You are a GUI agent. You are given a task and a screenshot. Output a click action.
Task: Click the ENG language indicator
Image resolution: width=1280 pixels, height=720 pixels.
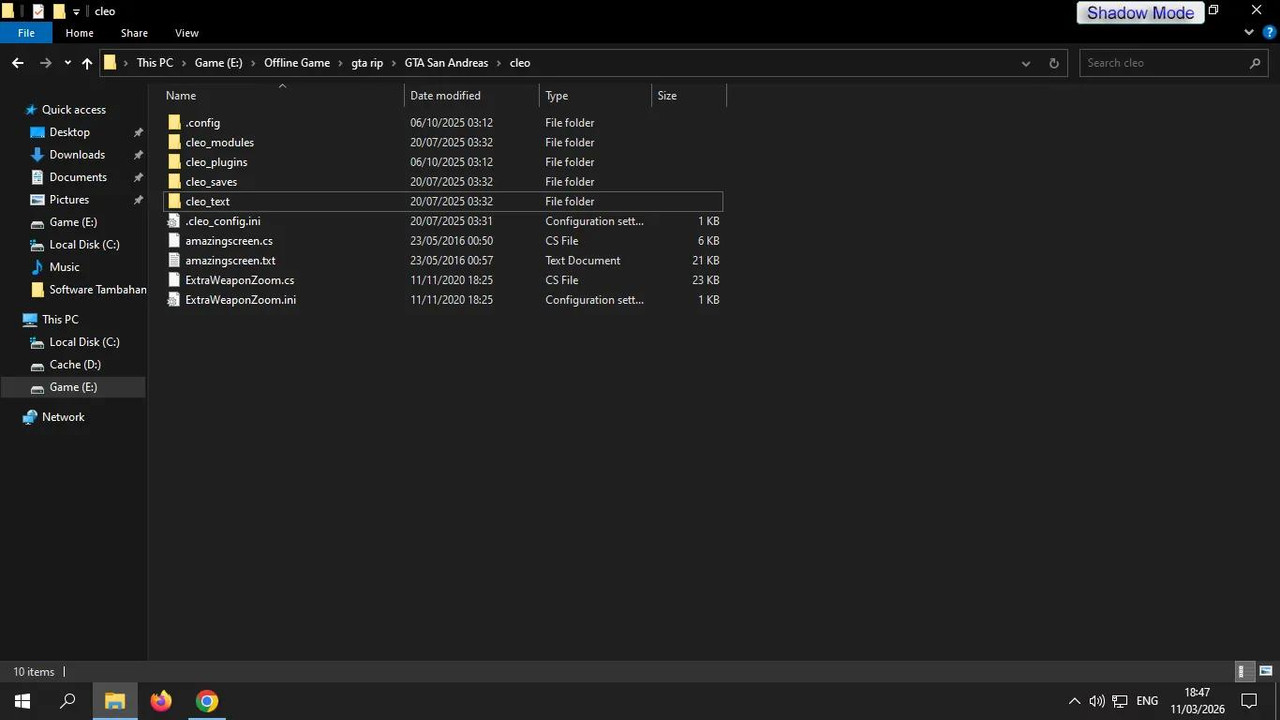pyautogui.click(x=1147, y=701)
